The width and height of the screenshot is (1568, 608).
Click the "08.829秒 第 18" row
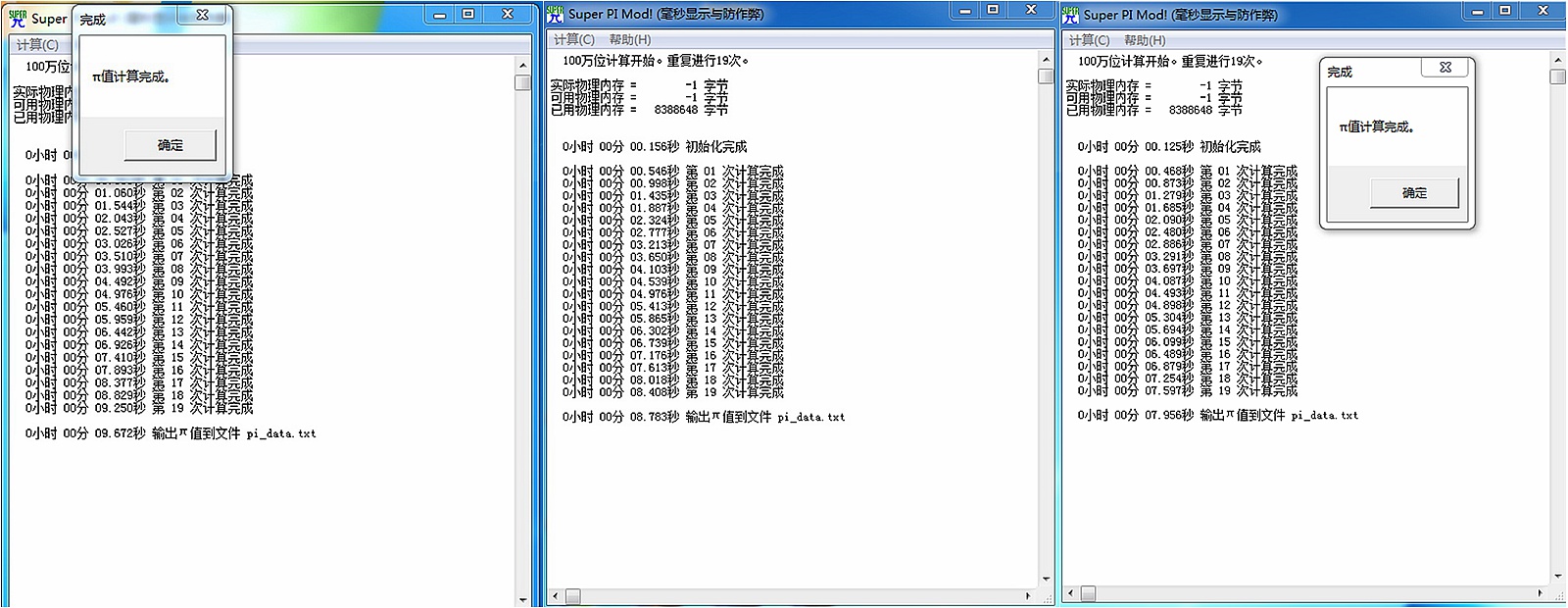tap(139, 395)
